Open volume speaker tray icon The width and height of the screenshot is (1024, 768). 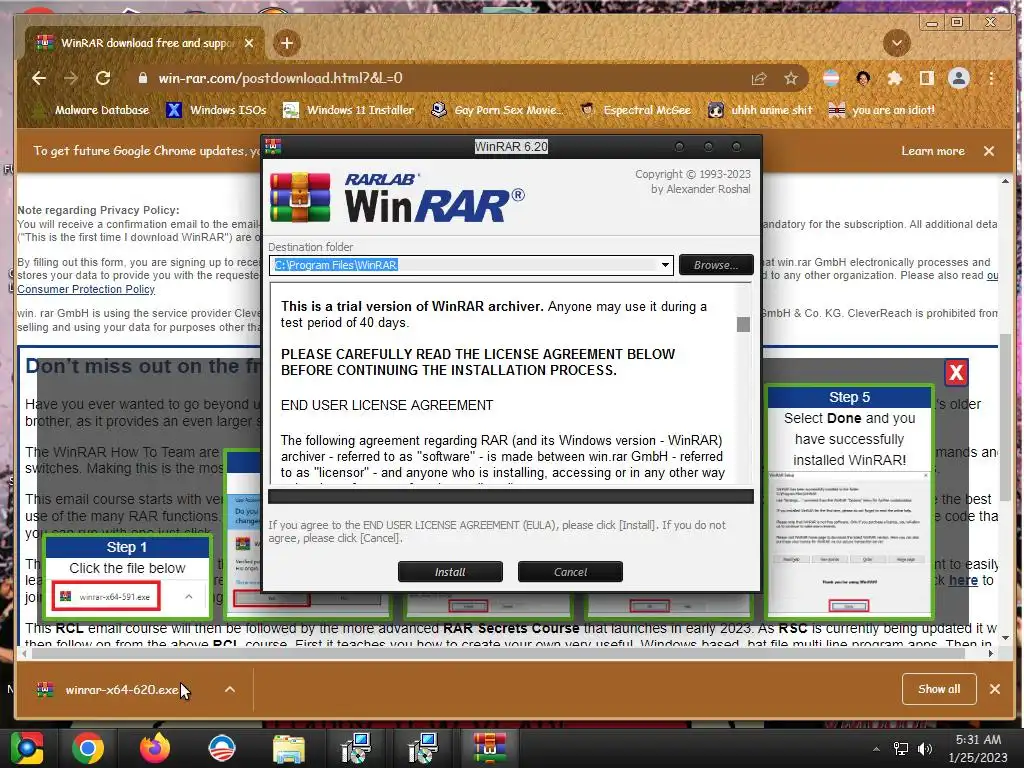[x=925, y=749]
